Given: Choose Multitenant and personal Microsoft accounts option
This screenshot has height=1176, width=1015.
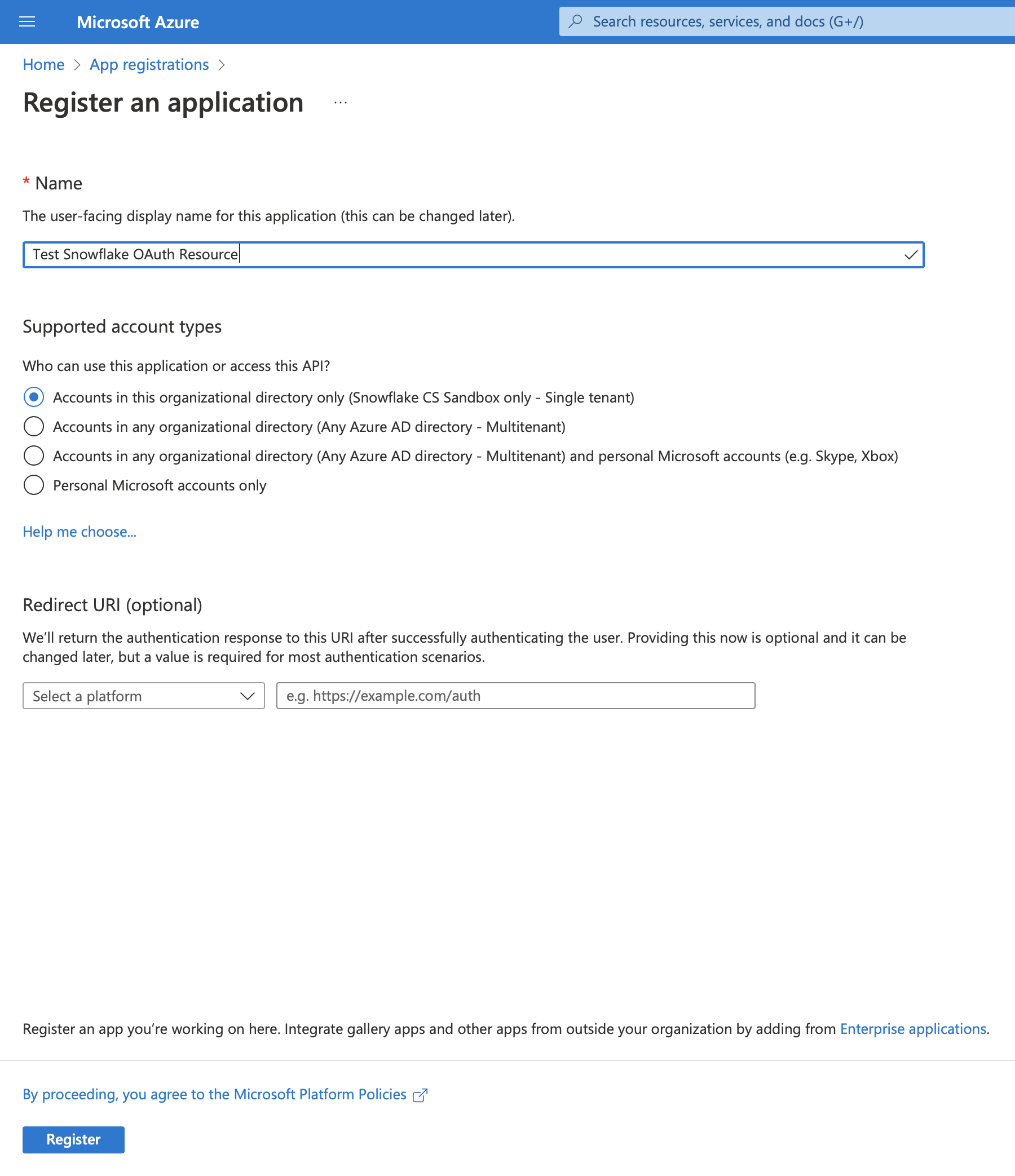Looking at the screenshot, I should [34, 456].
